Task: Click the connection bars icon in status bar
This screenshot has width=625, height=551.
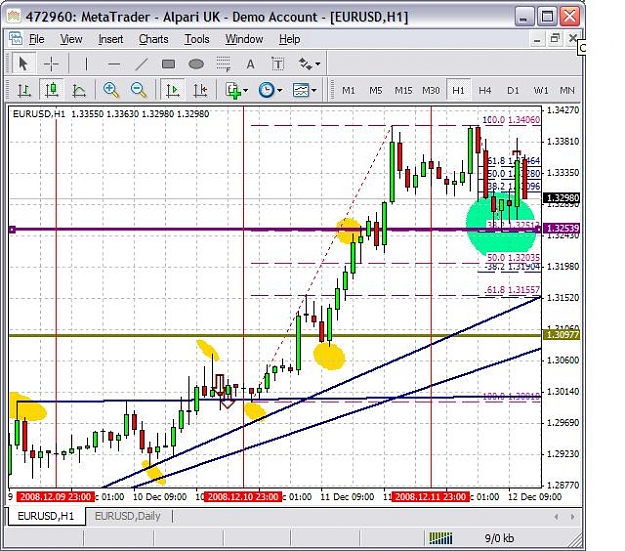Action: (440, 538)
